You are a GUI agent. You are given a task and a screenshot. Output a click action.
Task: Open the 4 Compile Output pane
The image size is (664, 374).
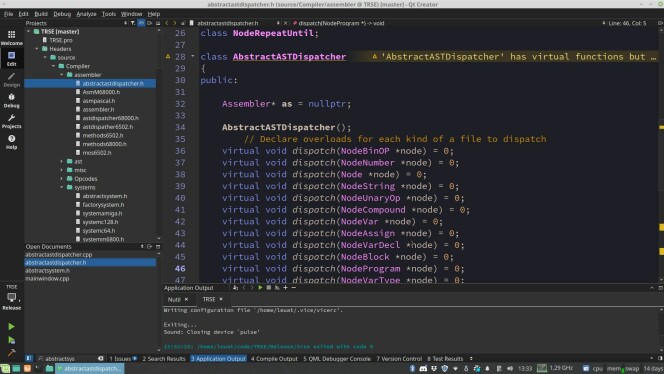(274, 358)
